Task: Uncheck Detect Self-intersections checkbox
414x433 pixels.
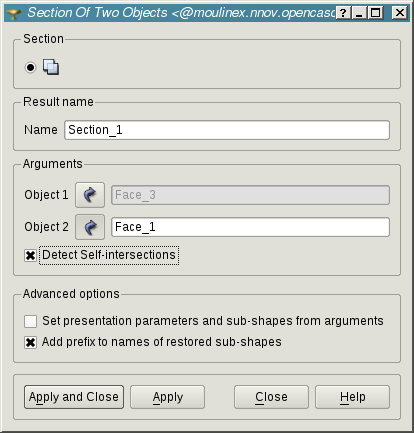Action: pos(30,256)
